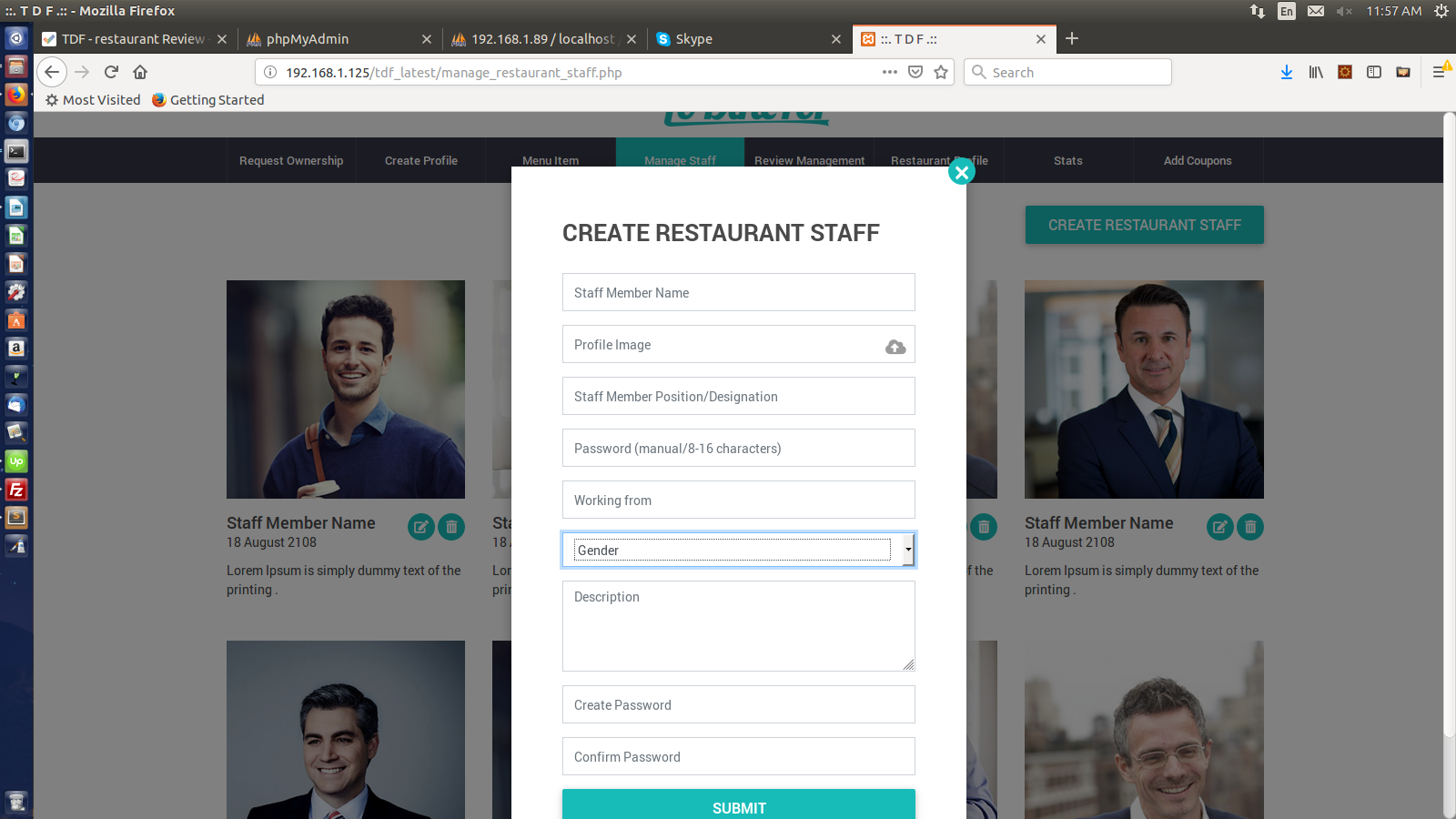Focus the Confirm Password field
The height and width of the screenshot is (819, 1456).
(739, 756)
